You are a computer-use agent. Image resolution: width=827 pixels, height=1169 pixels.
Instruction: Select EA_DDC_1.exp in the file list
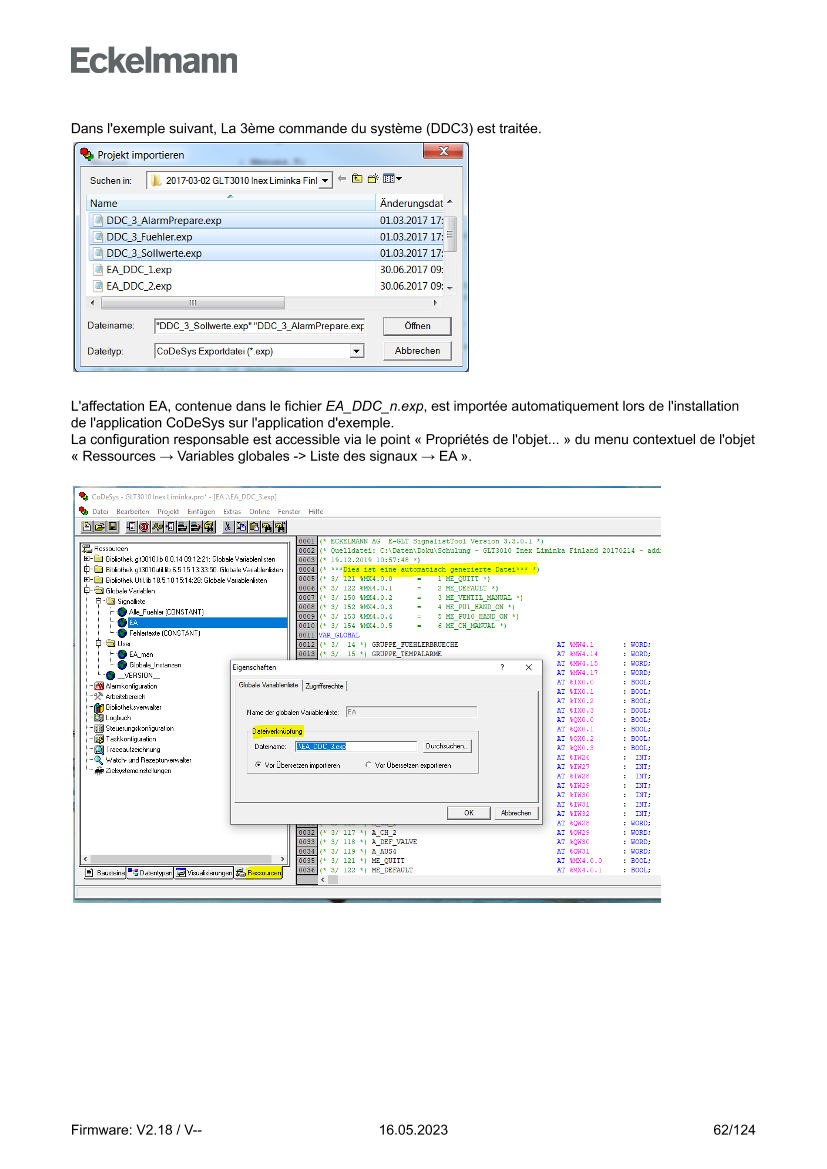click(140, 270)
